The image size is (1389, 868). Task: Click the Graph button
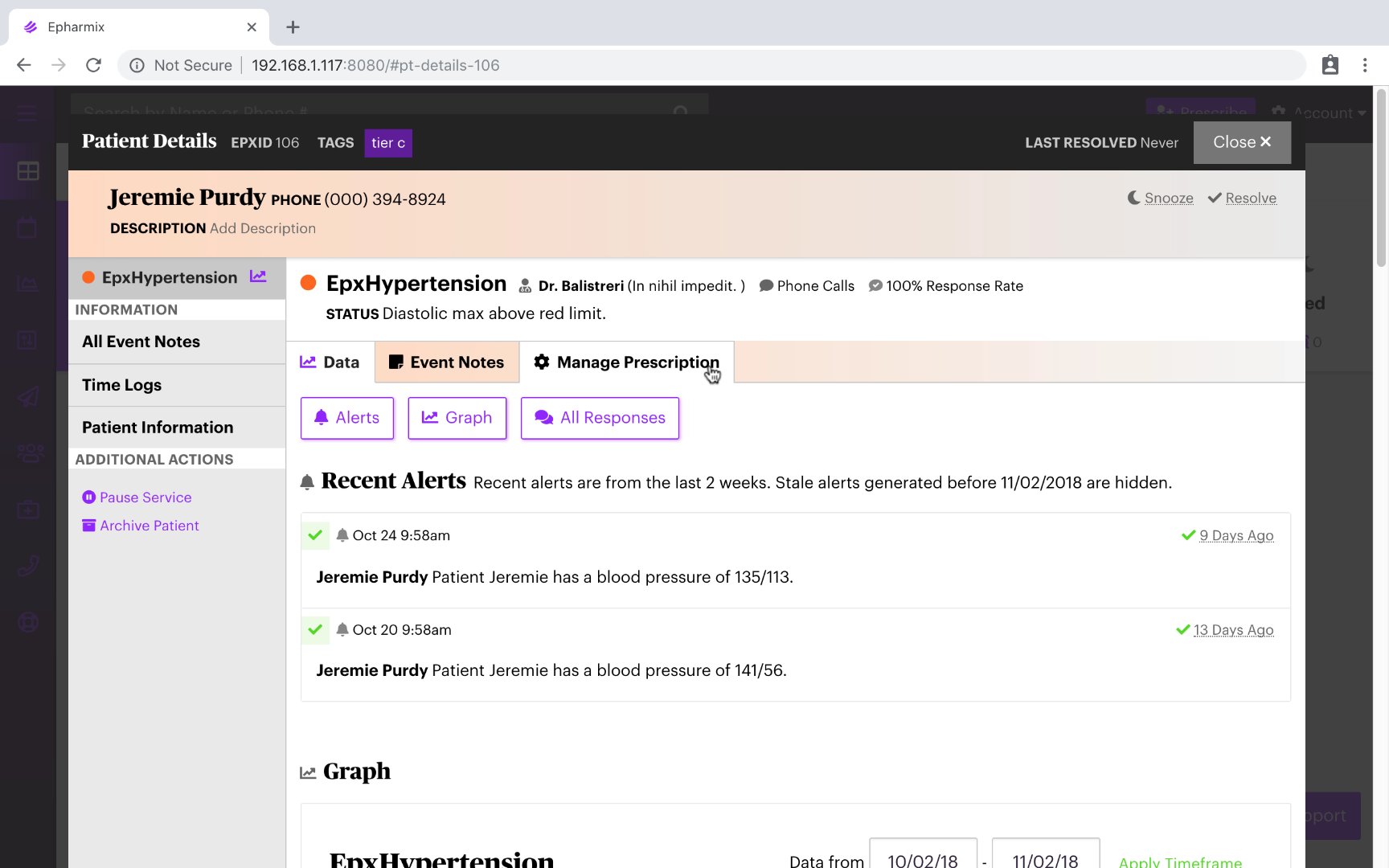(x=457, y=418)
